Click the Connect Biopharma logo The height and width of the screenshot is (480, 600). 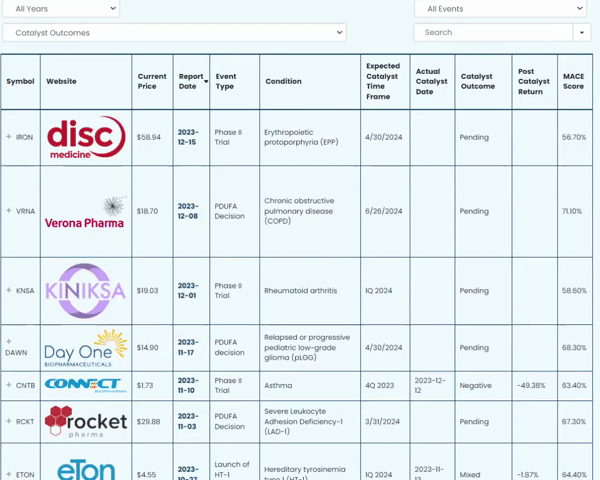click(x=86, y=385)
